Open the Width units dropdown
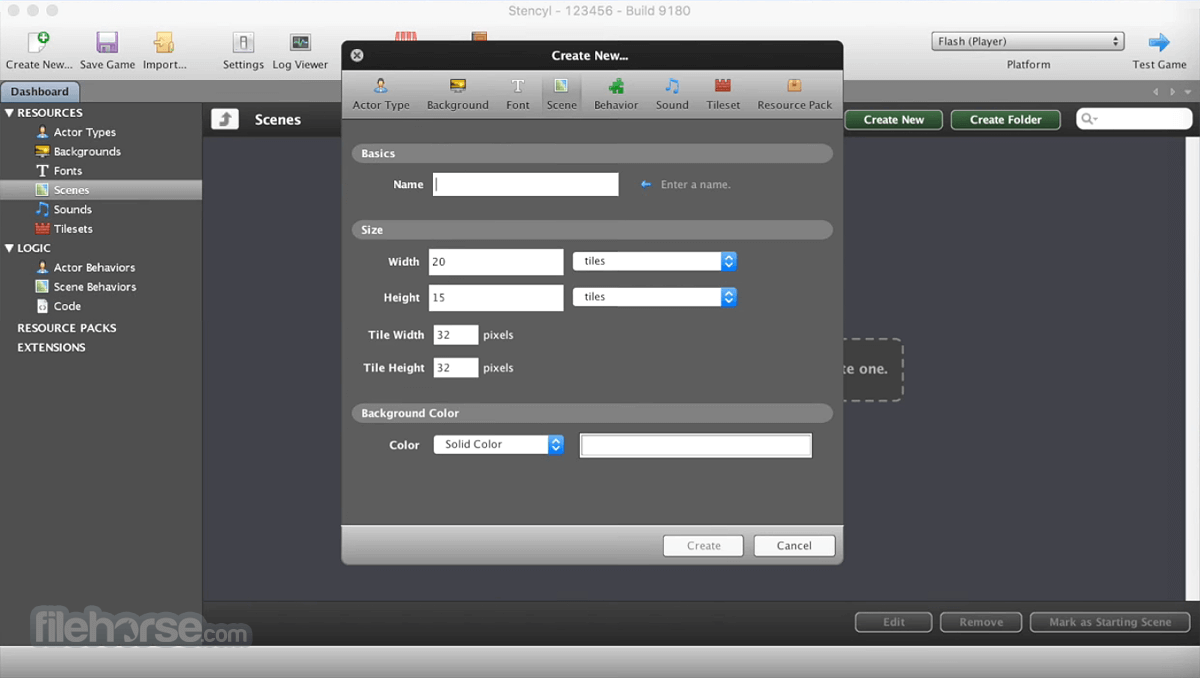 click(x=654, y=261)
